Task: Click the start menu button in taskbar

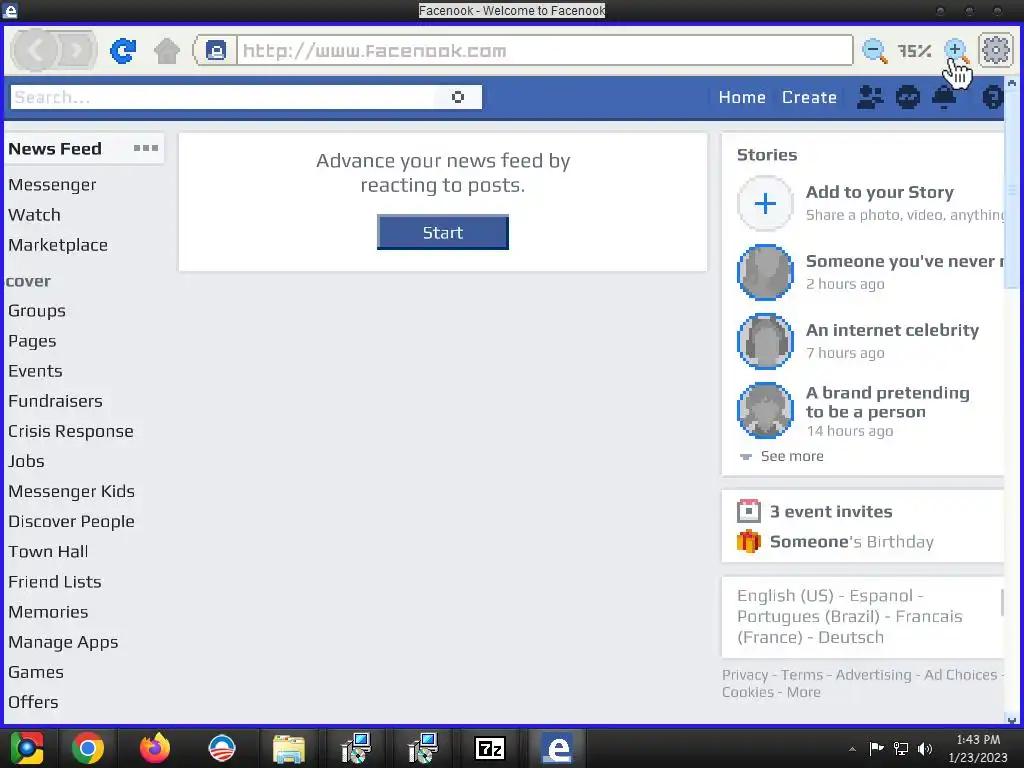Action: (27, 748)
